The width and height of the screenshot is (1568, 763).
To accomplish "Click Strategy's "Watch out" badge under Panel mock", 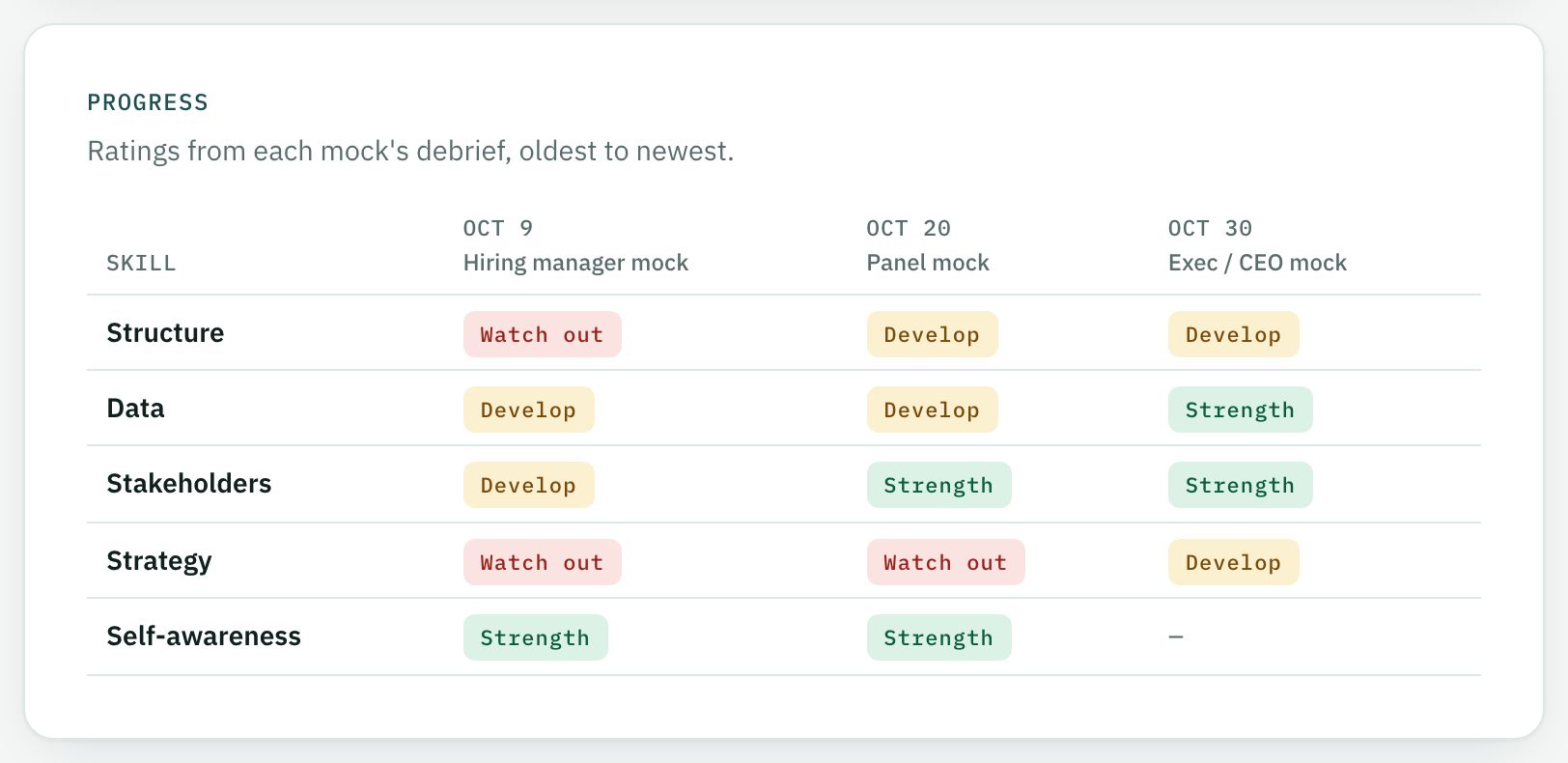I will point(946,562).
